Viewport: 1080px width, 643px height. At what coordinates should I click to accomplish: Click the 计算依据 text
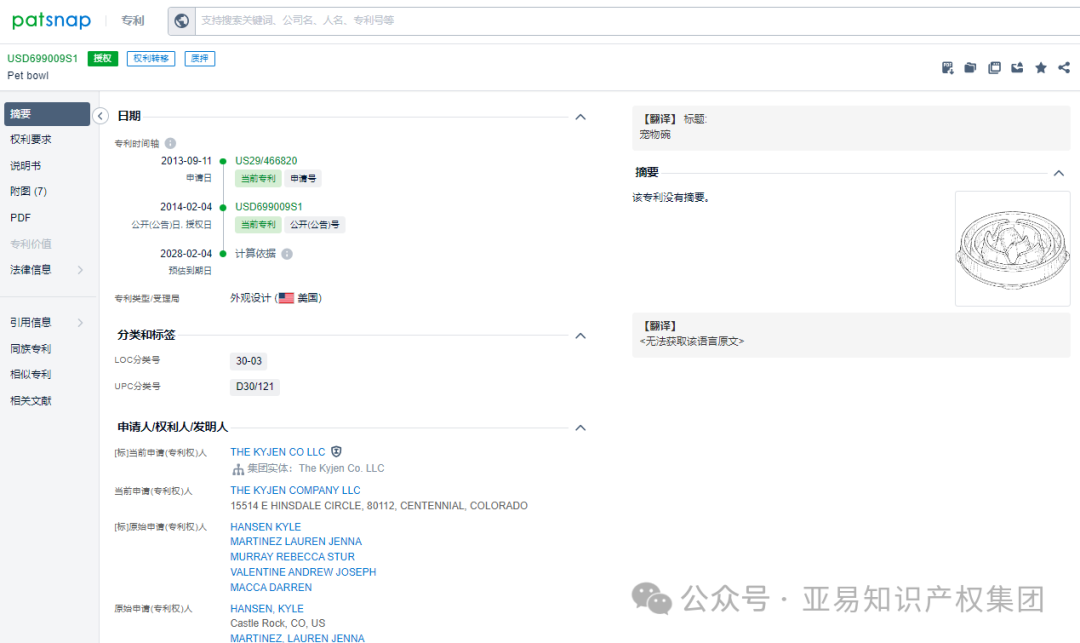(x=256, y=254)
